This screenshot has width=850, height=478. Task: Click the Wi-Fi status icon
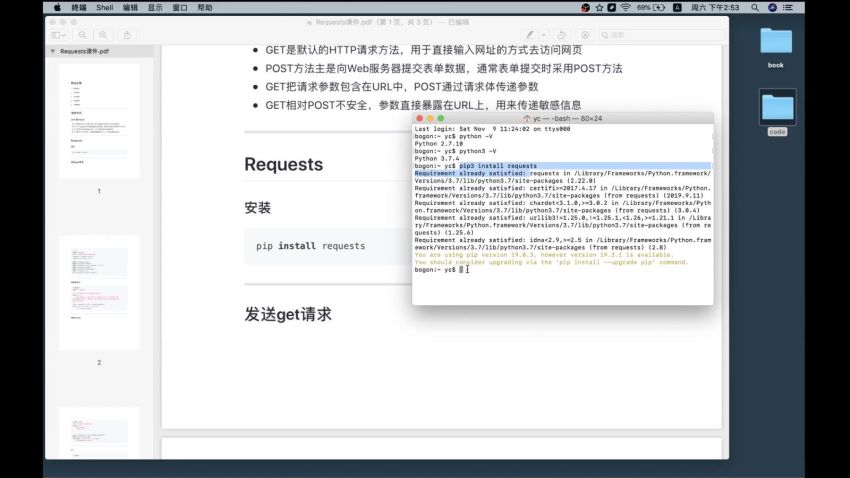point(626,8)
